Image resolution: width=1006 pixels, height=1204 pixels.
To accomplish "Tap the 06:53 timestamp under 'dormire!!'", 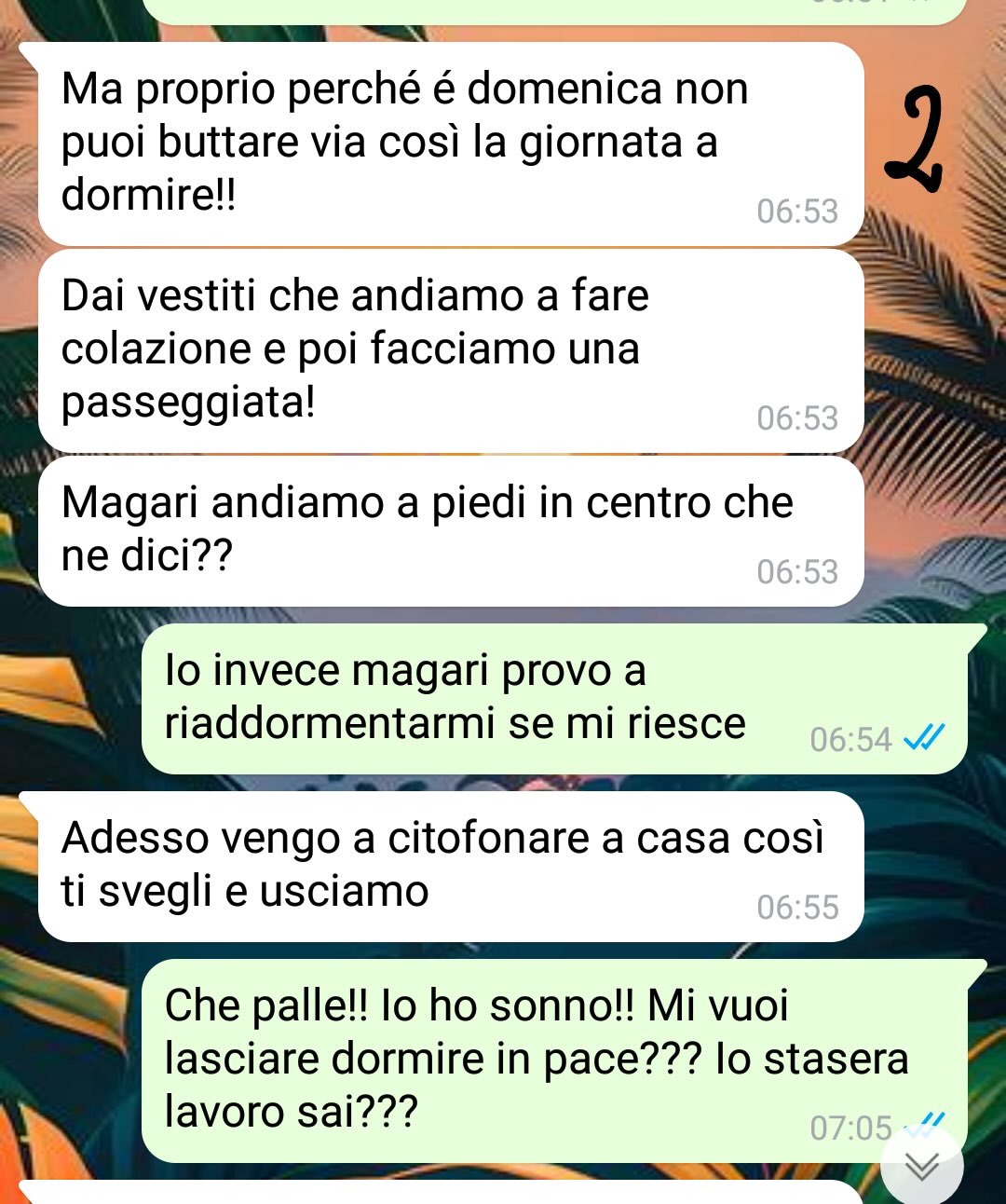I will point(797,212).
